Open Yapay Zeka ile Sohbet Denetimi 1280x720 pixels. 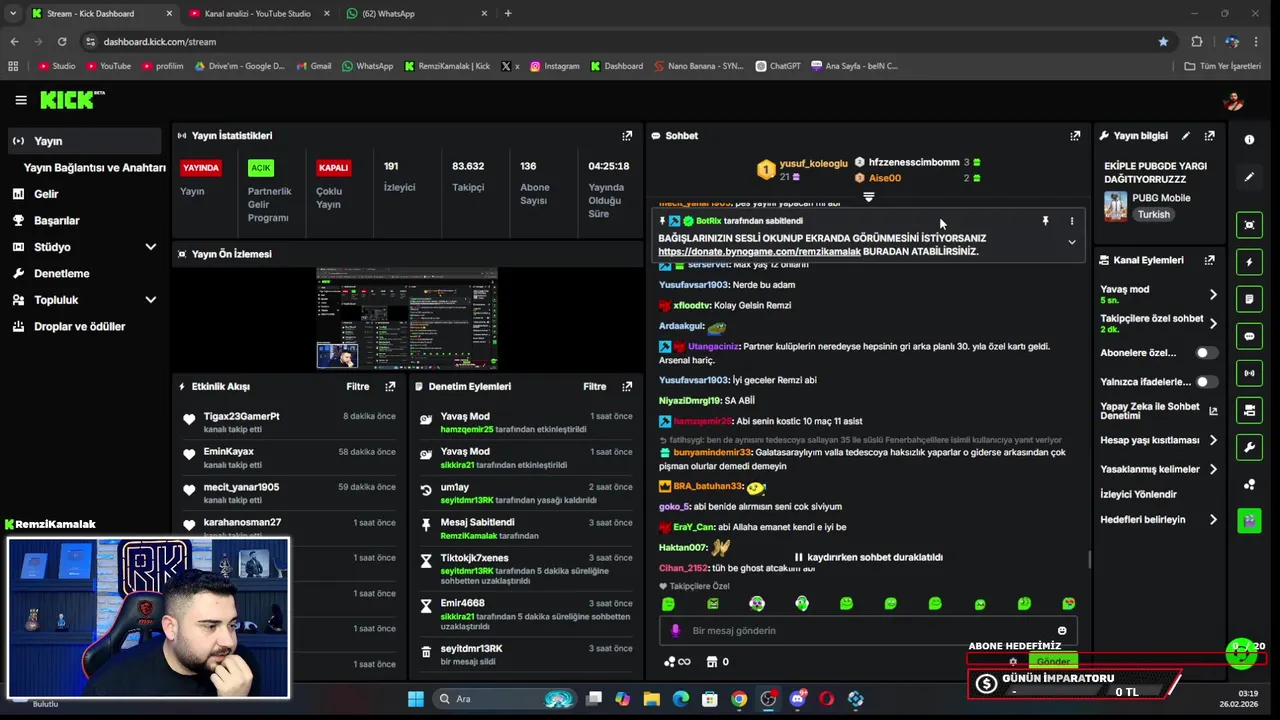coord(1159,411)
